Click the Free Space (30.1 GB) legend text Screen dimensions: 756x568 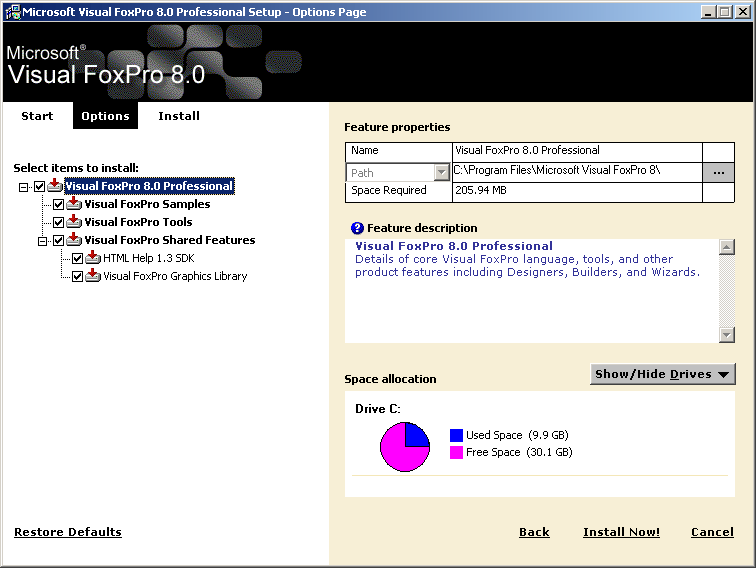pos(519,452)
